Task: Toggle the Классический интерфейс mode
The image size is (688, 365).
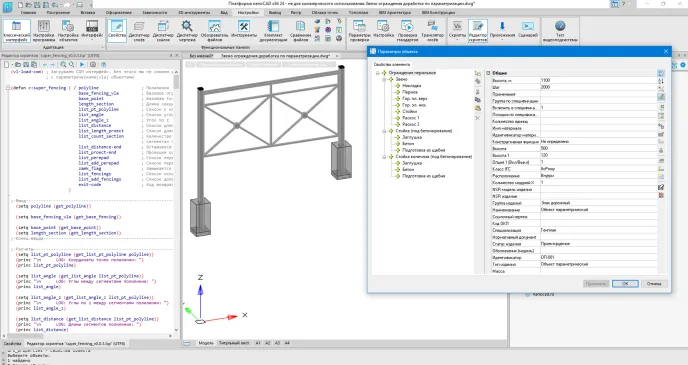Action: (x=16, y=31)
